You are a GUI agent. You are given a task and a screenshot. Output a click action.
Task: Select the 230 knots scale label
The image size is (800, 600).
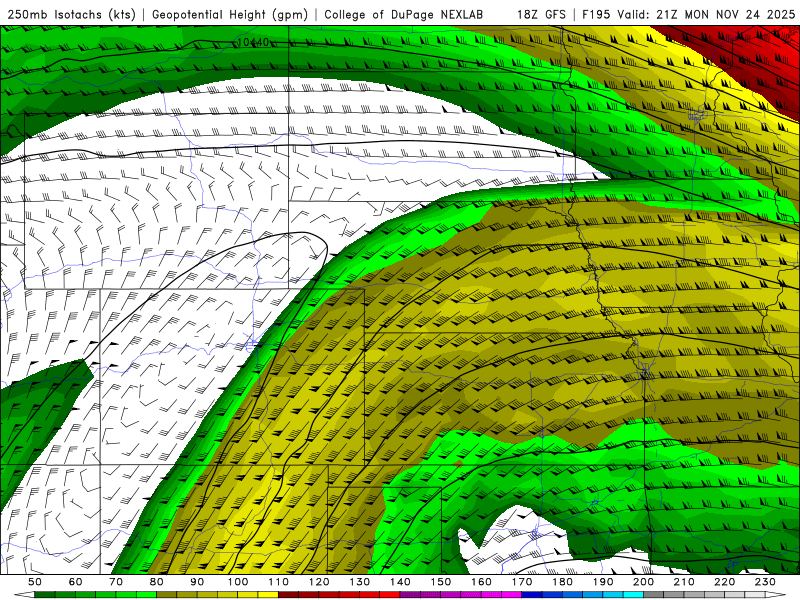pyautogui.click(x=765, y=582)
